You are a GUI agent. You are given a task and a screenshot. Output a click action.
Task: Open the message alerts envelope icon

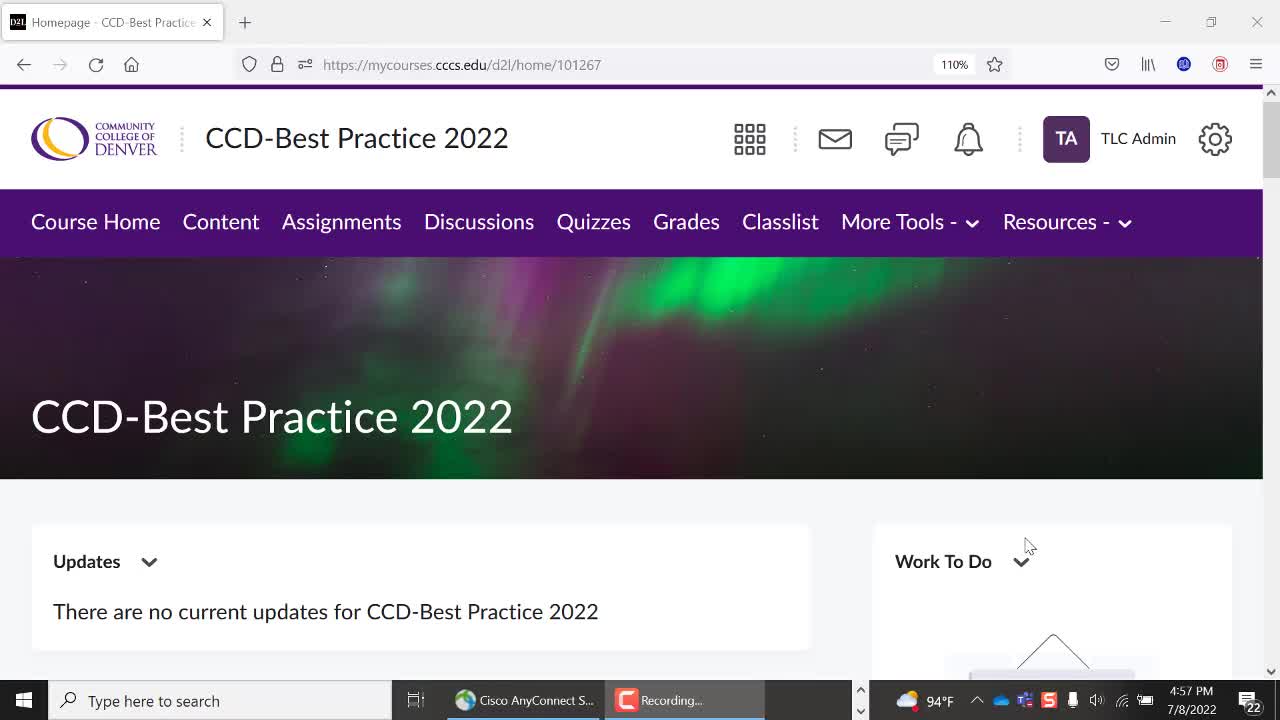point(835,139)
